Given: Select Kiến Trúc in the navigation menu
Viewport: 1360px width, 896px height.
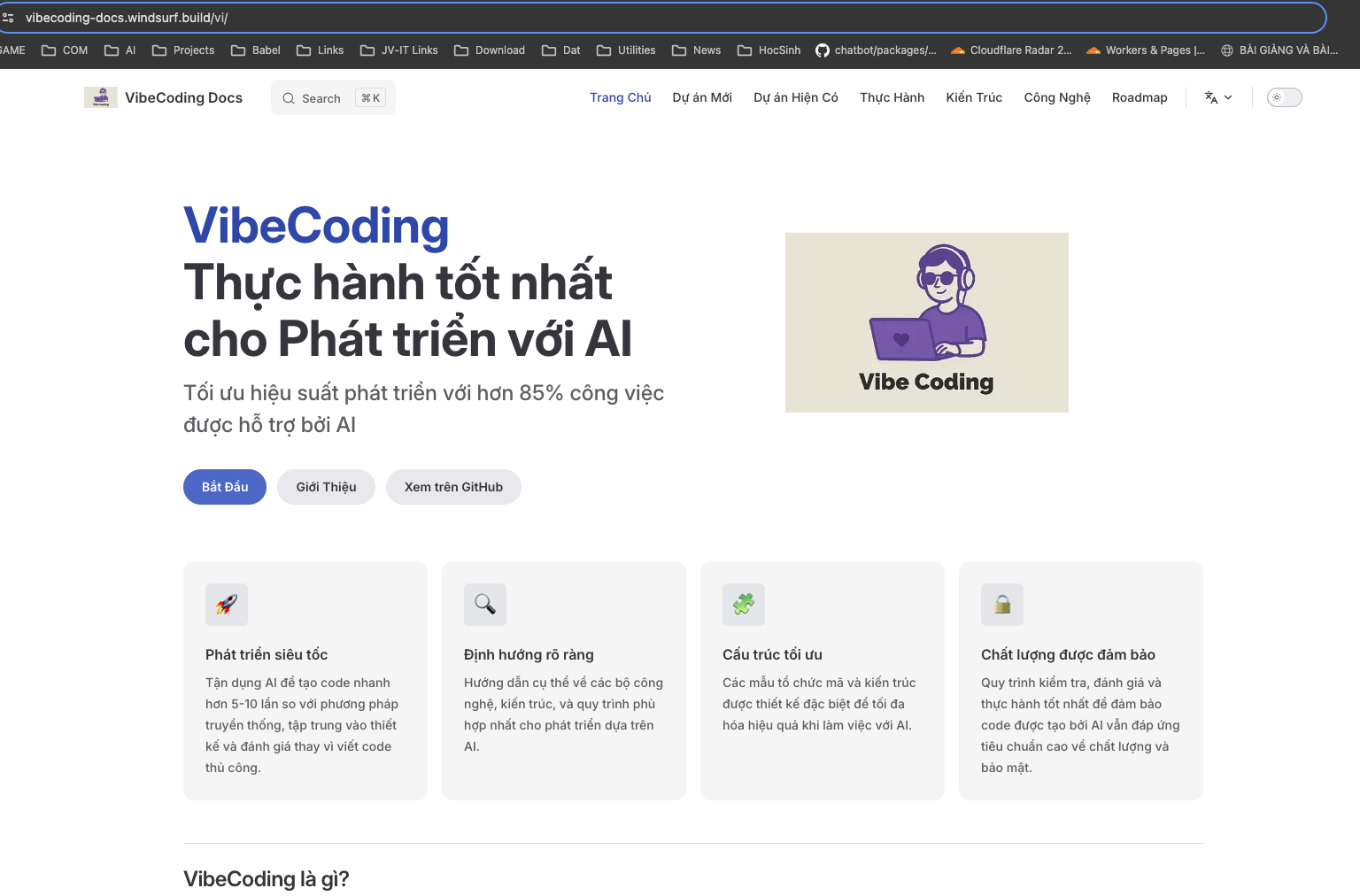Looking at the screenshot, I should [x=974, y=97].
